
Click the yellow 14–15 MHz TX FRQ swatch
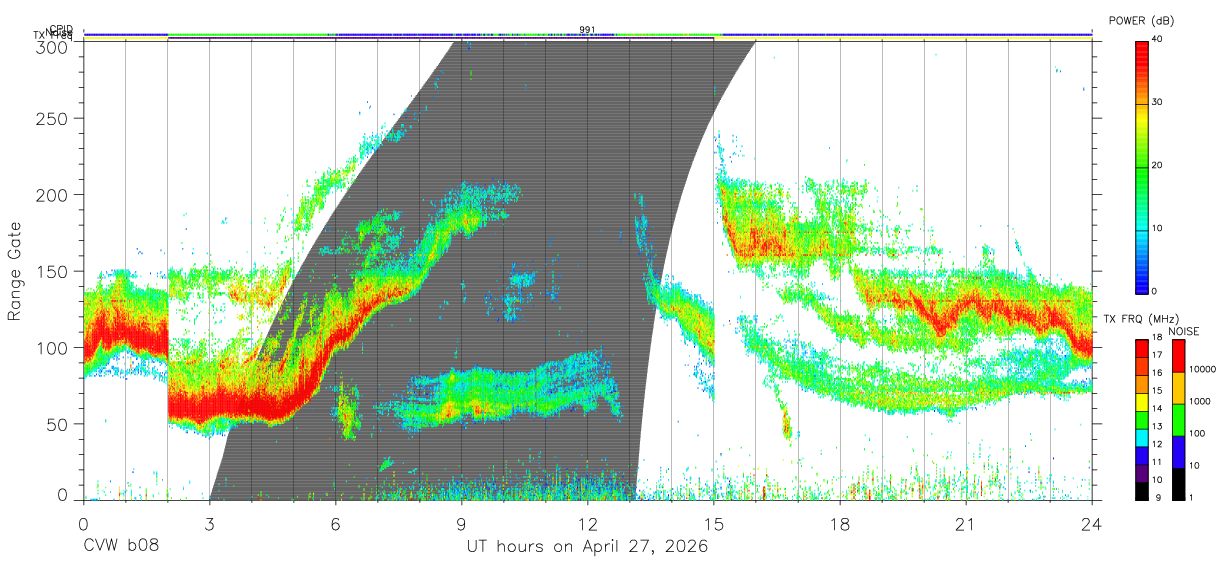1142,401
